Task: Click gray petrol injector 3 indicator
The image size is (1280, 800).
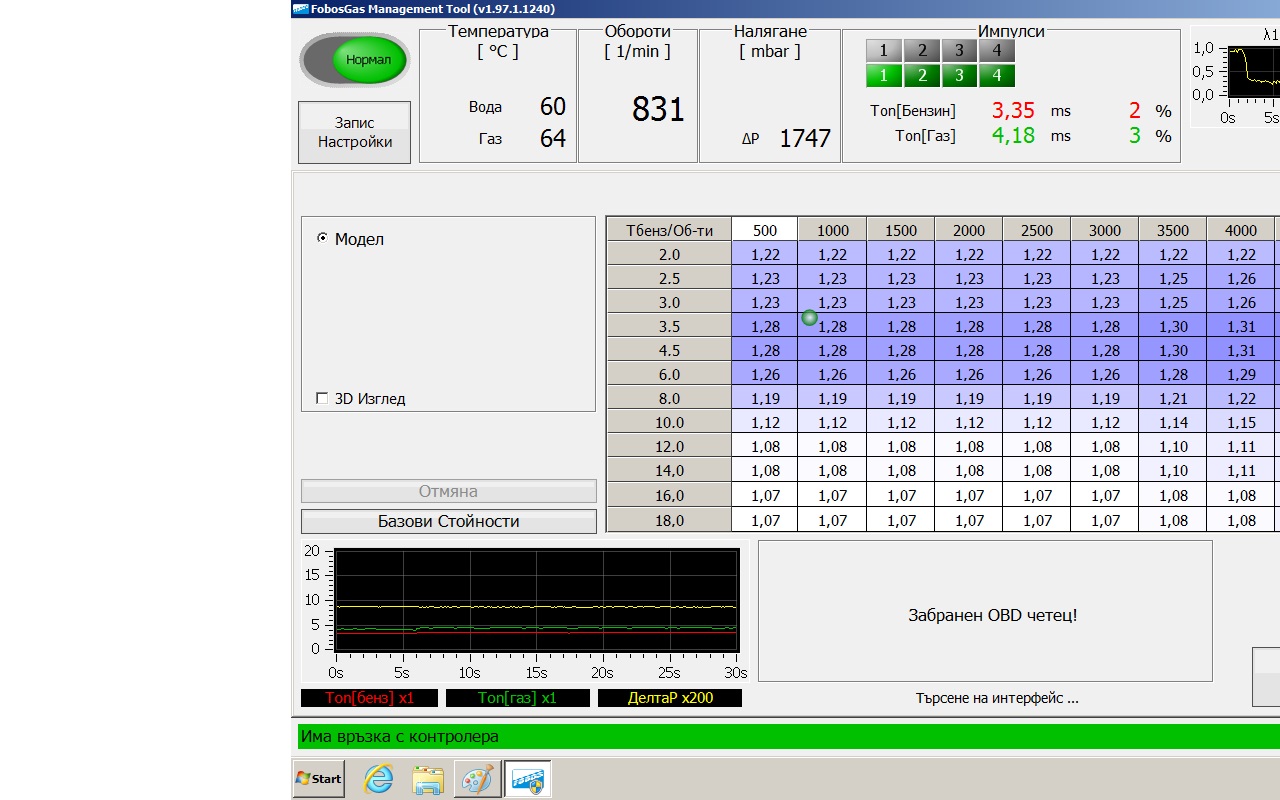Action: (959, 51)
